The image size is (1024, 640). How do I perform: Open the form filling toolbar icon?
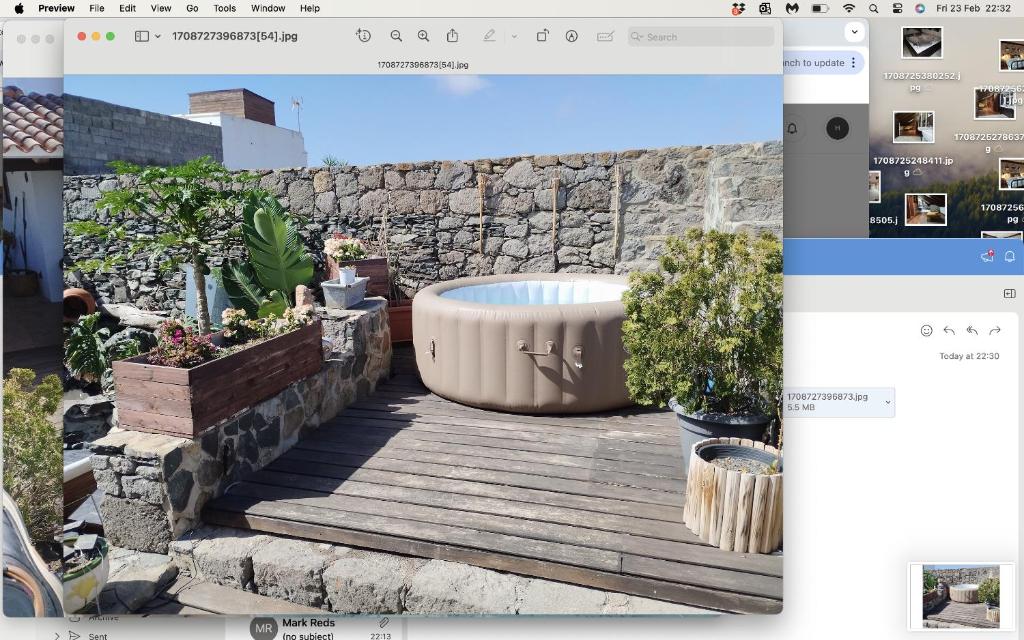pyautogui.click(x=605, y=37)
